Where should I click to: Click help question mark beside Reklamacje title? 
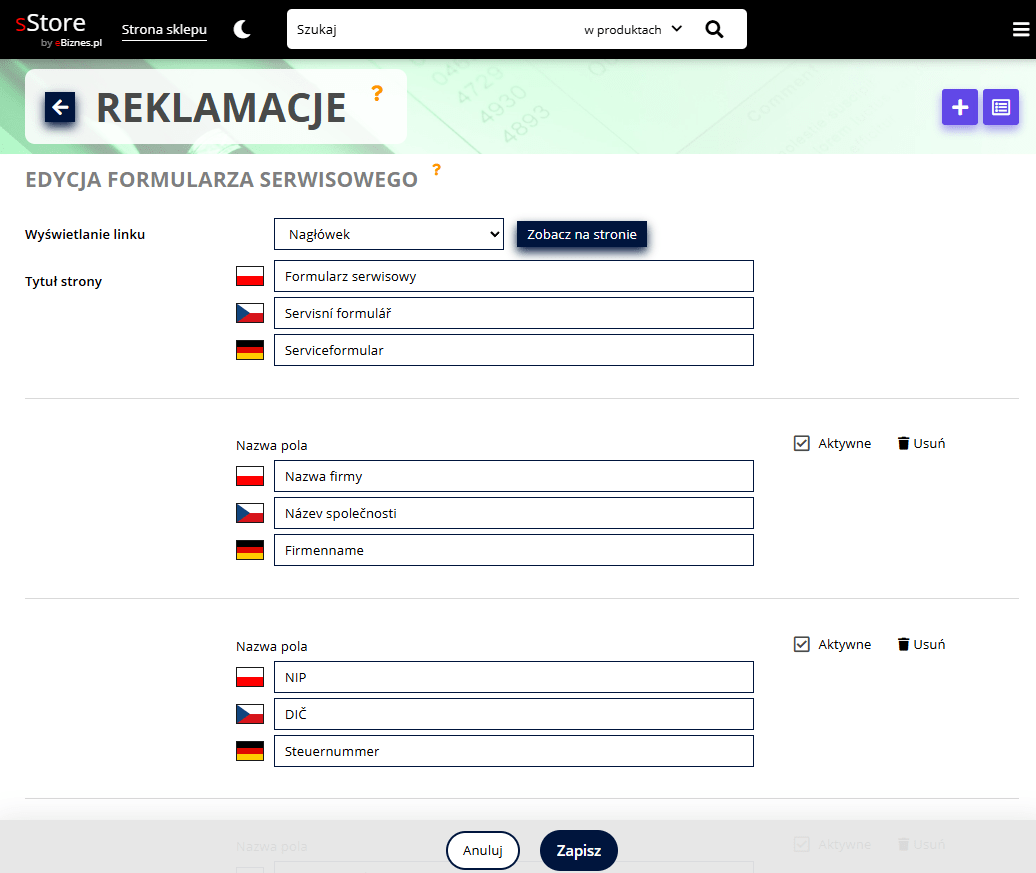point(377,93)
